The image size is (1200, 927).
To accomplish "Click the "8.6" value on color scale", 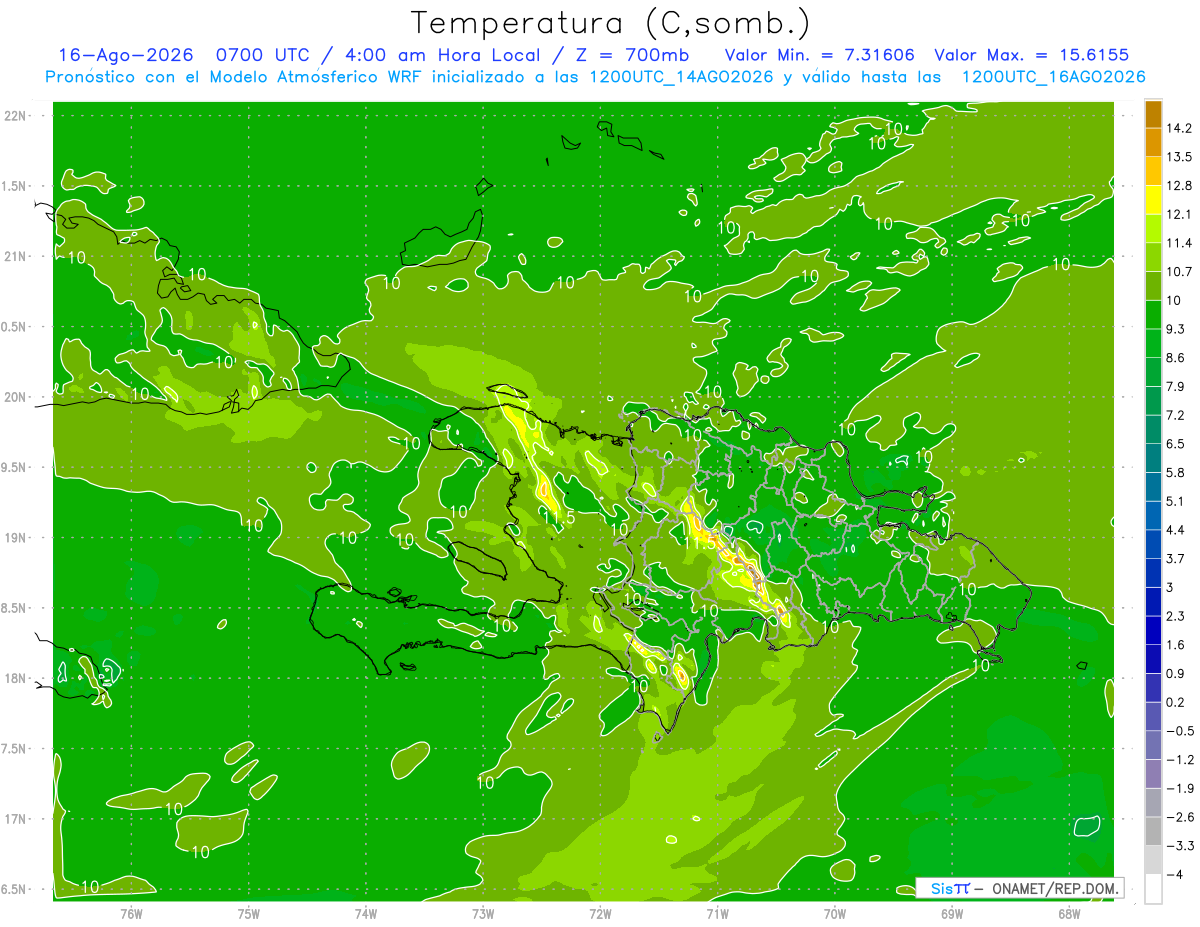I will pyautogui.click(x=1176, y=358).
